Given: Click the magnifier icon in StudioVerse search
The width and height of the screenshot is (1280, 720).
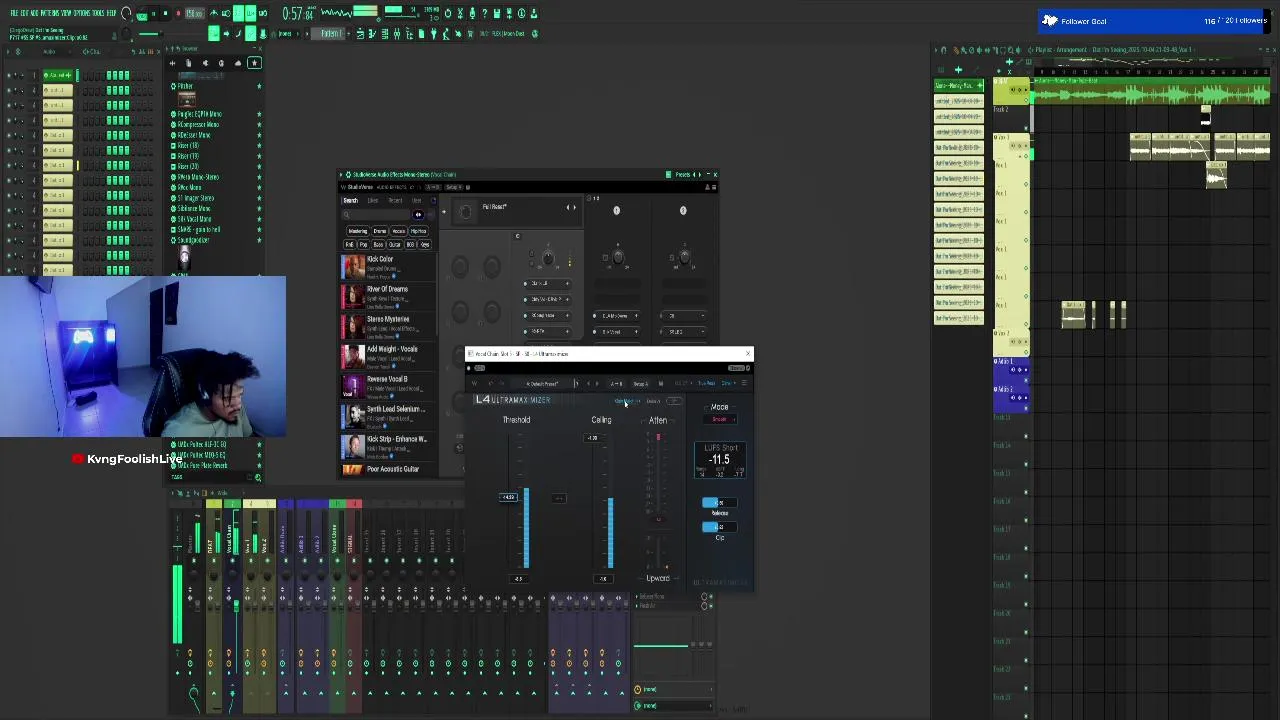Looking at the screenshot, I should (x=346, y=214).
